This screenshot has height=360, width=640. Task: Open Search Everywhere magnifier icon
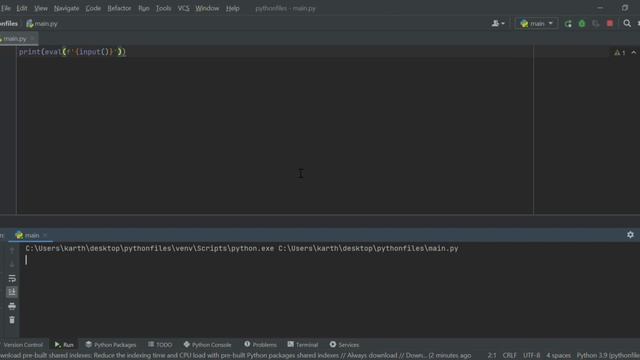627,24
